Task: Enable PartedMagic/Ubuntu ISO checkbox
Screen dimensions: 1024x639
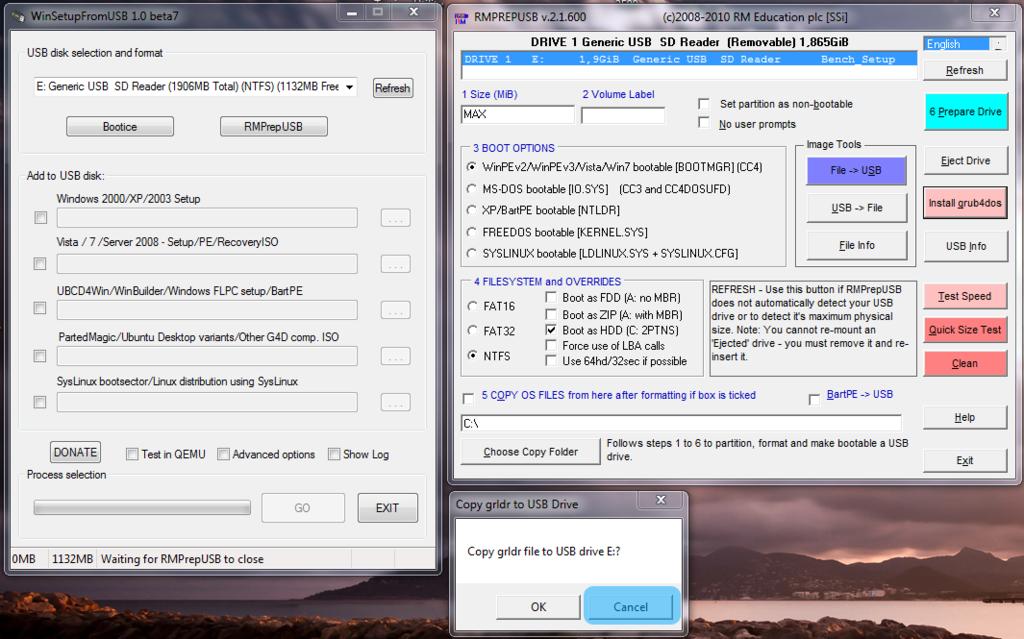Action: pyautogui.click(x=40, y=355)
